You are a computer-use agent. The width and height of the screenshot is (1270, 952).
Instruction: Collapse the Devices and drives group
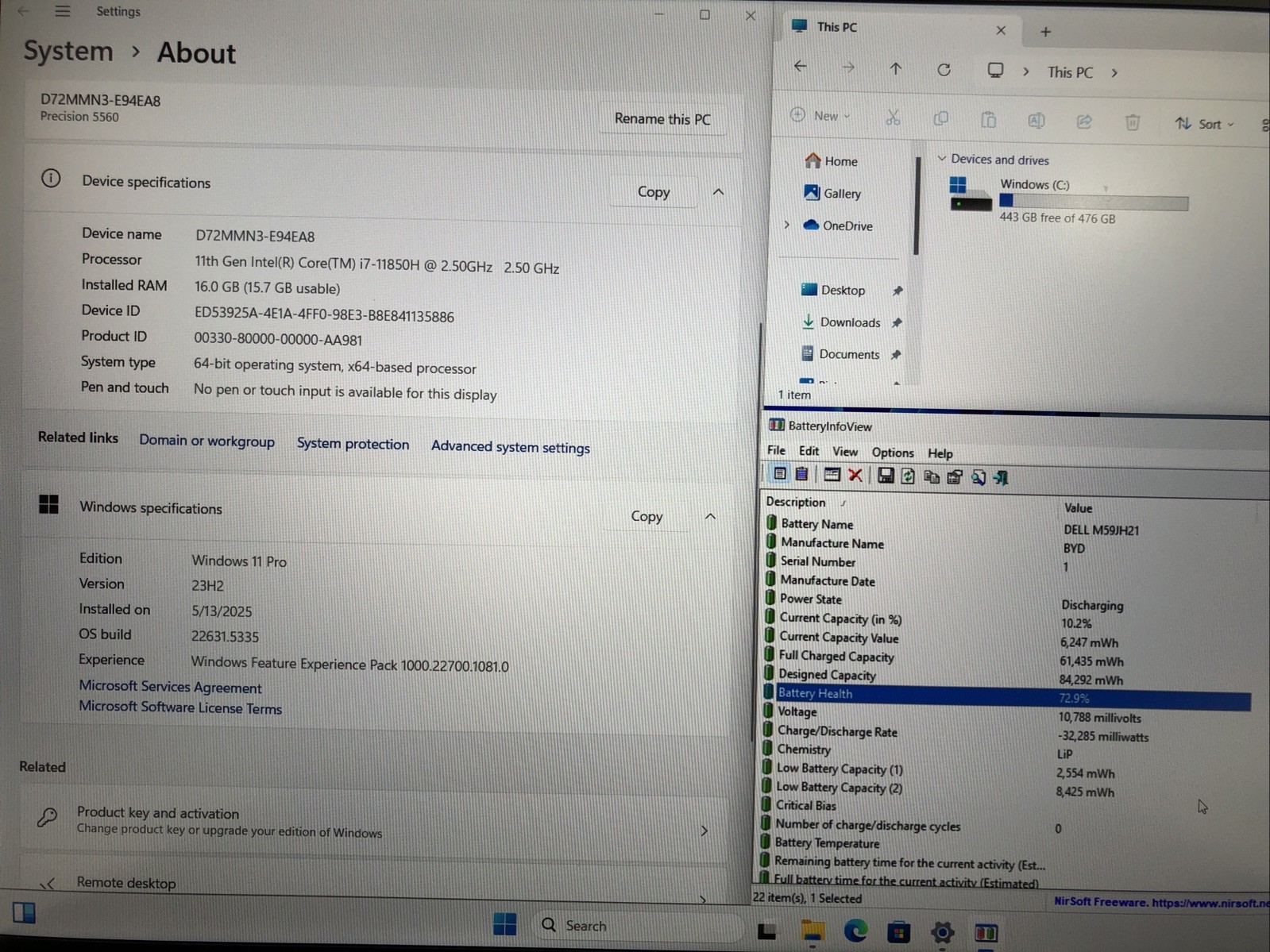(x=942, y=159)
